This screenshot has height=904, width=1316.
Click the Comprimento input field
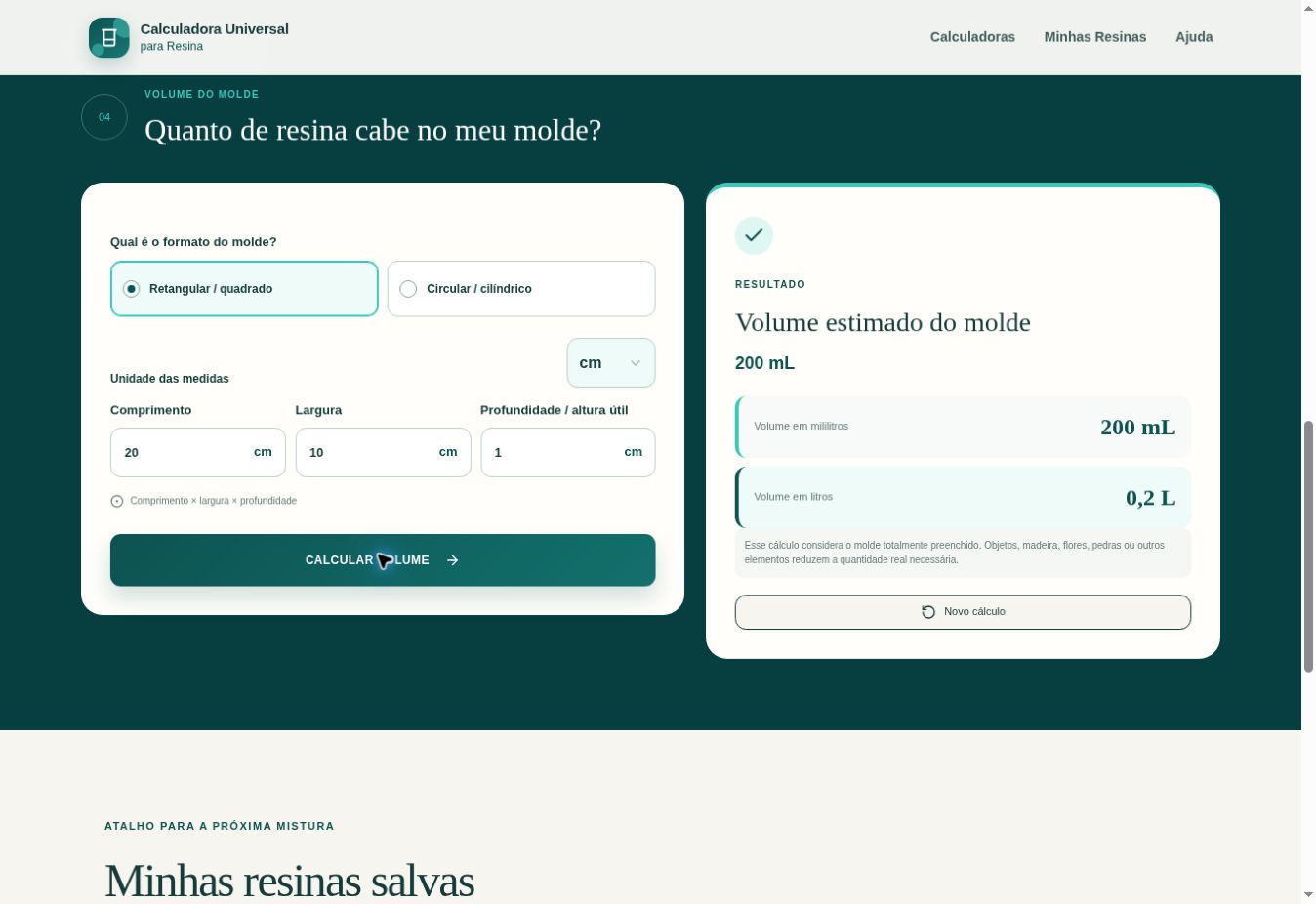point(198,452)
